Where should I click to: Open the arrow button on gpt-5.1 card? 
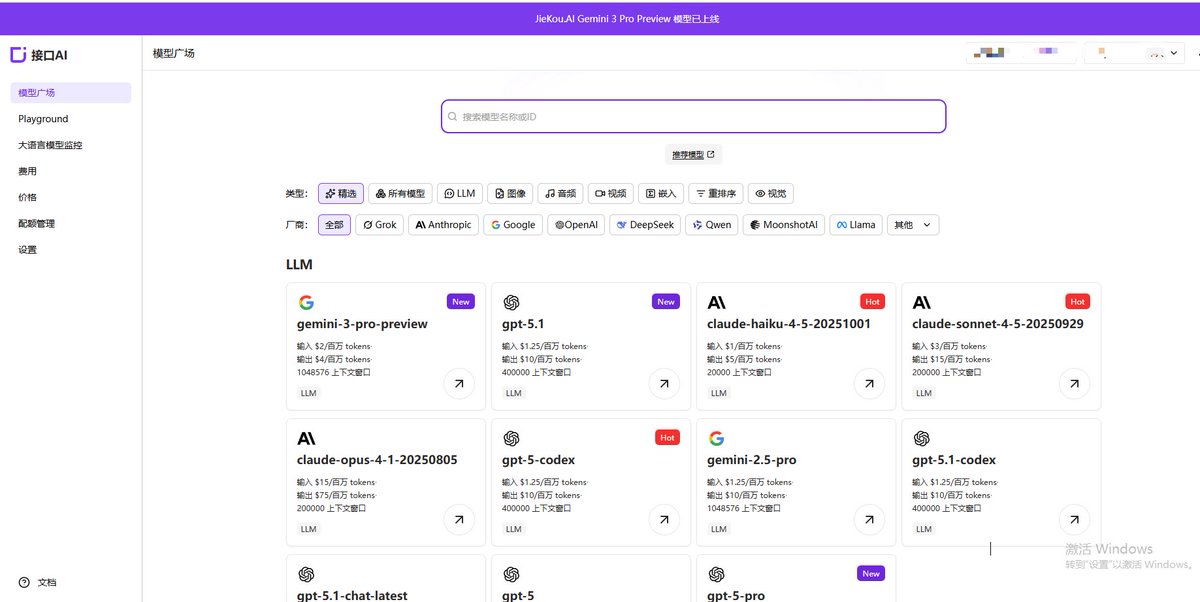(664, 383)
